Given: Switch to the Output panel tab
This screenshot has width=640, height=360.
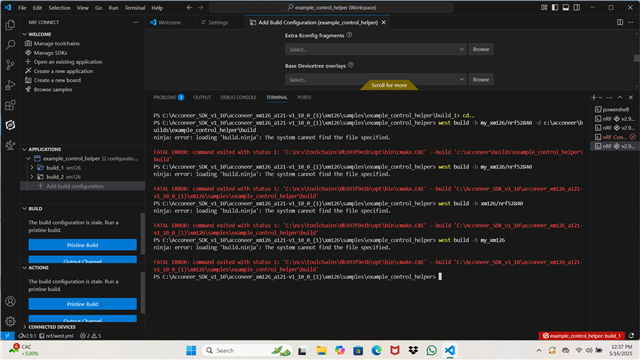Looking at the screenshot, I should [202, 97].
